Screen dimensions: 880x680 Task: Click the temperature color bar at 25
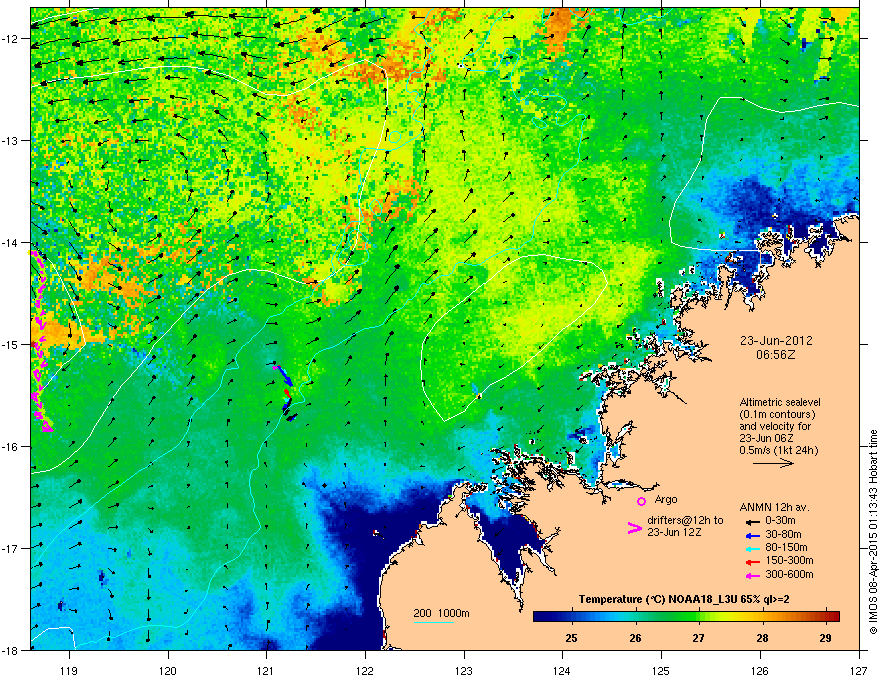pyautogui.click(x=572, y=616)
